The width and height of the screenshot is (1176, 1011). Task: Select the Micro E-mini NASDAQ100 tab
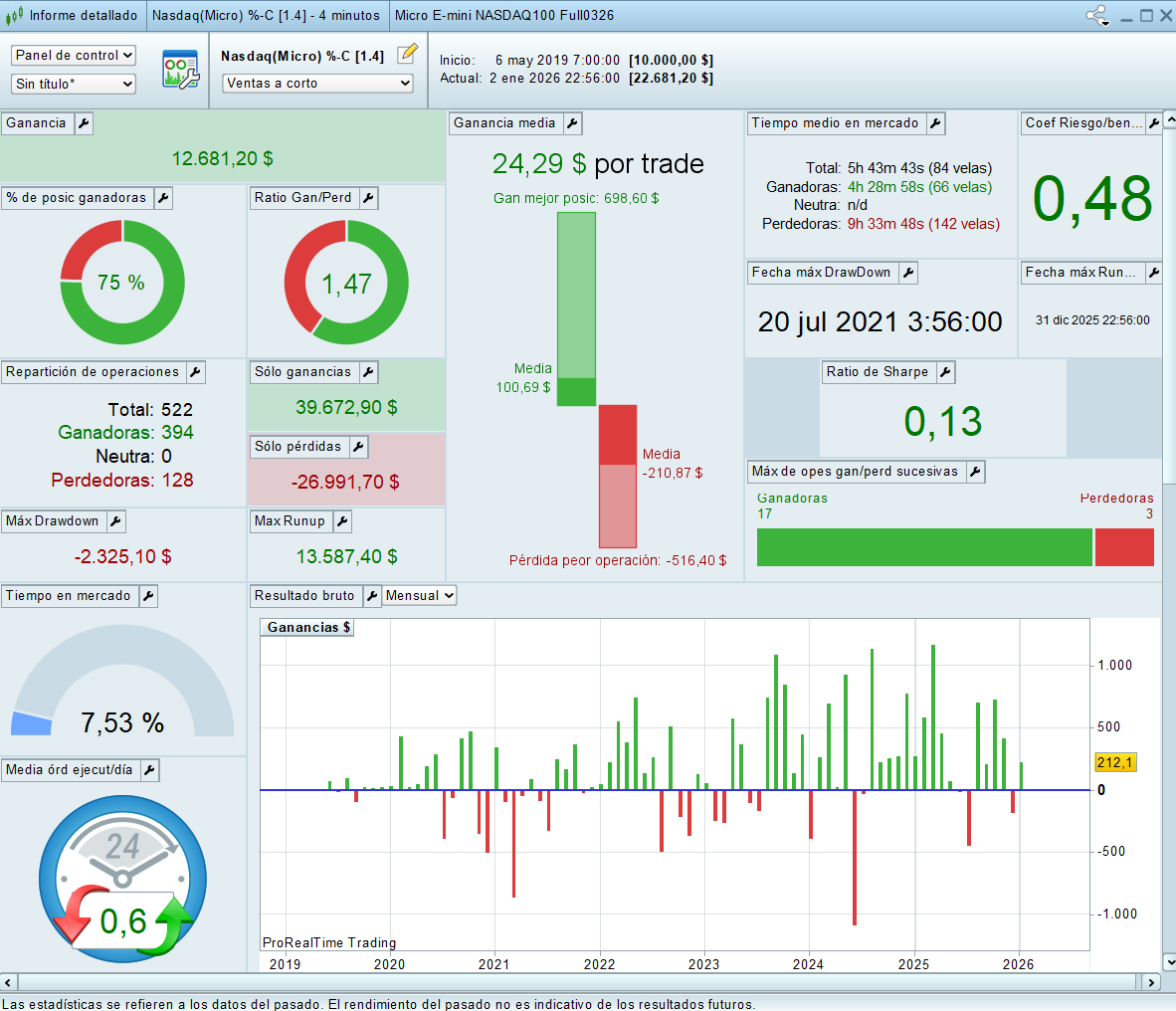tap(503, 16)
